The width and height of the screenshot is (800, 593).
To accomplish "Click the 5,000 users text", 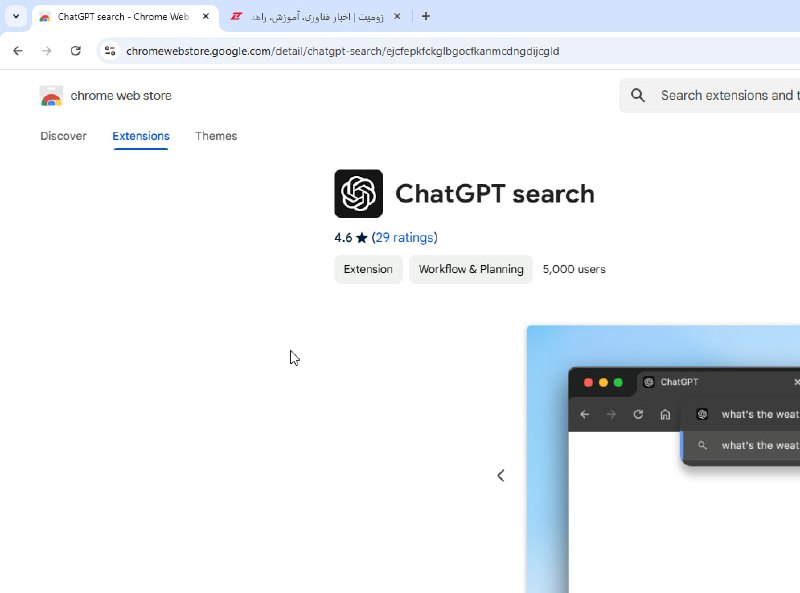I will [574, 269].
